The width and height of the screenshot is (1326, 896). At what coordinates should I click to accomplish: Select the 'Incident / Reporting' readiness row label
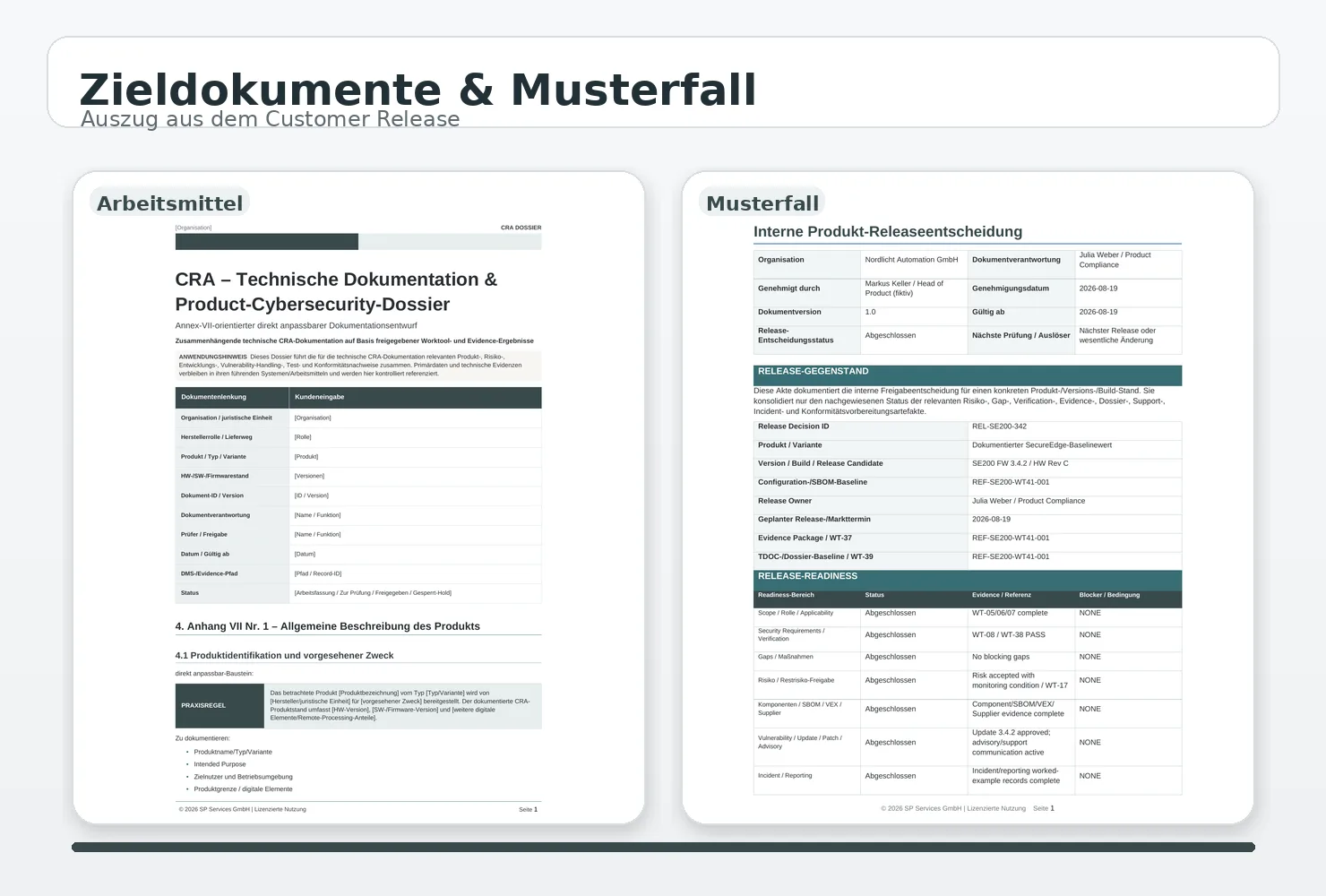click(785, 776)
